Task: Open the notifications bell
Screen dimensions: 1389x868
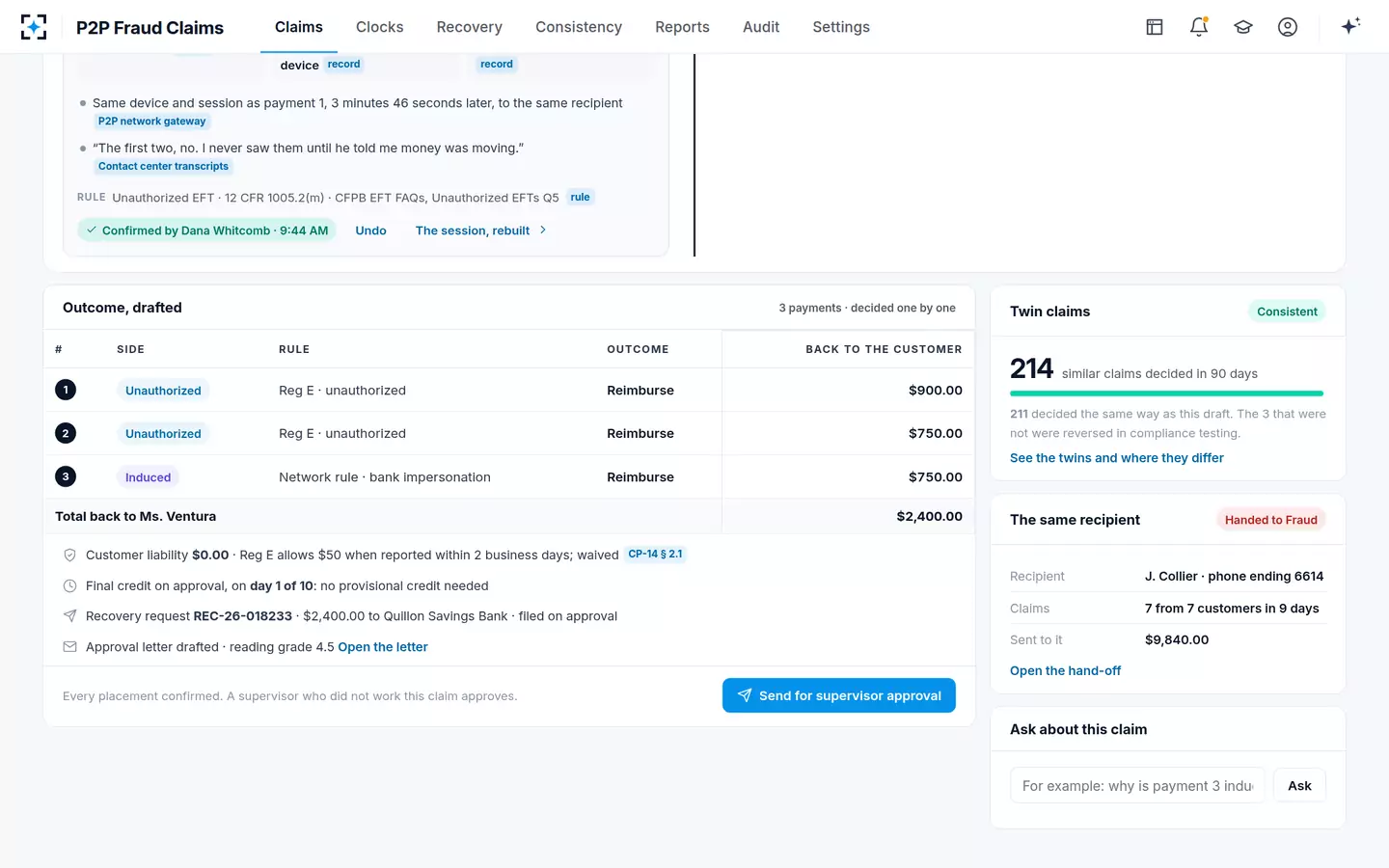Action: click(x=1199, y=27)
